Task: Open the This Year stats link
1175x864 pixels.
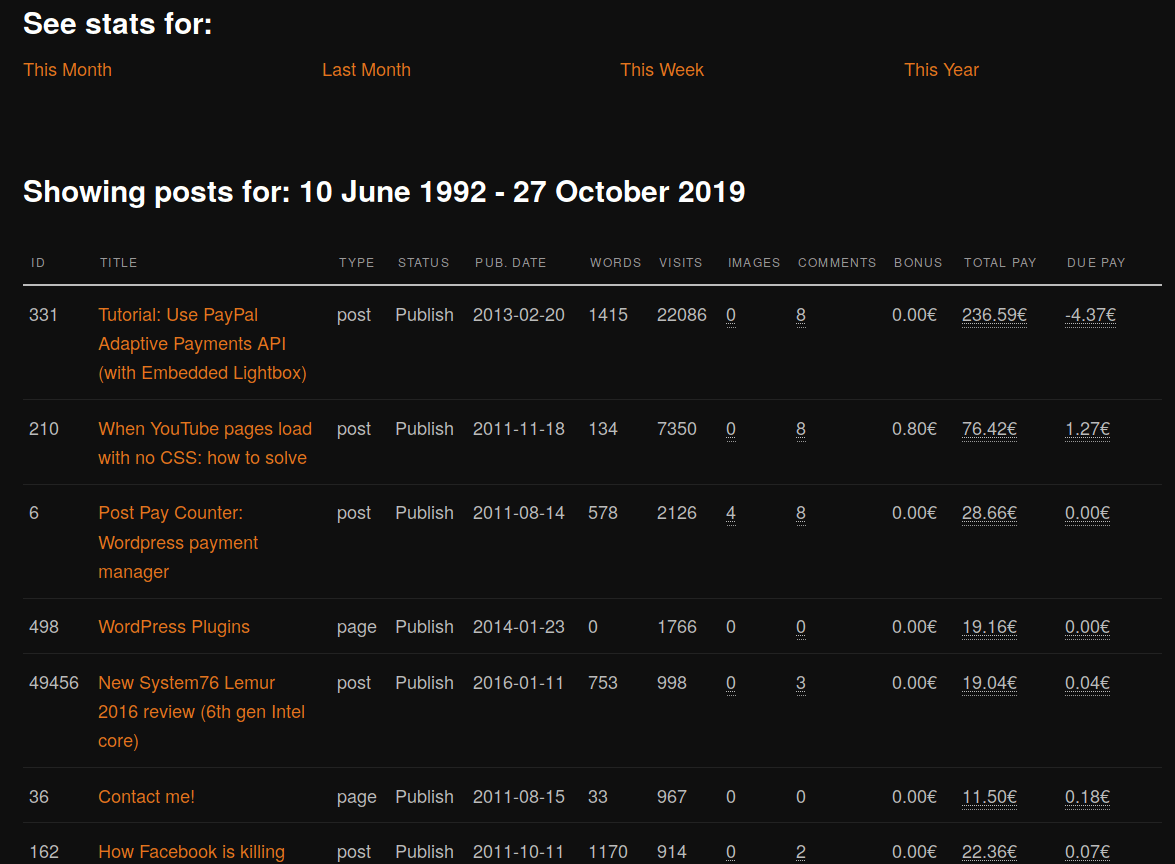Action: (x=941, y=70)
